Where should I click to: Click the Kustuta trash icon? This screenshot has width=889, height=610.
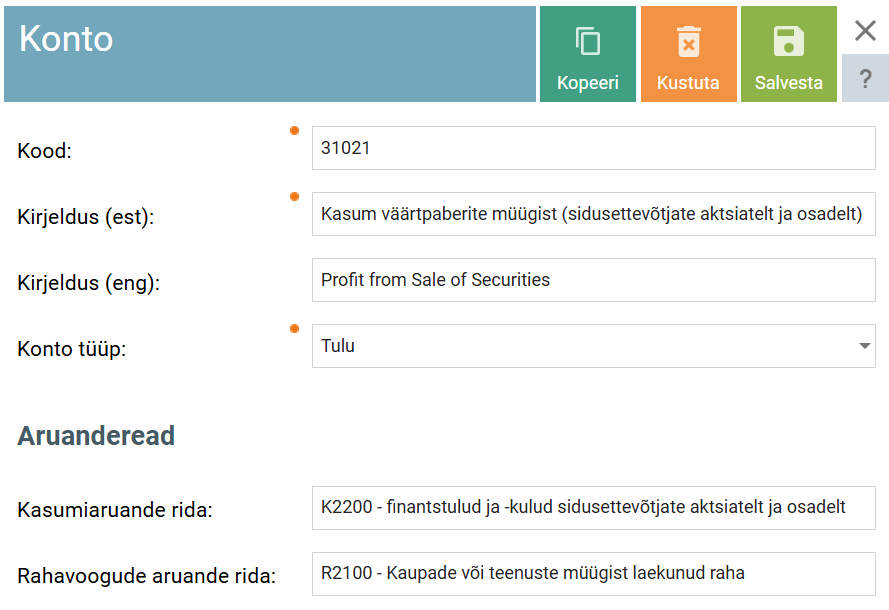[688, 42]
